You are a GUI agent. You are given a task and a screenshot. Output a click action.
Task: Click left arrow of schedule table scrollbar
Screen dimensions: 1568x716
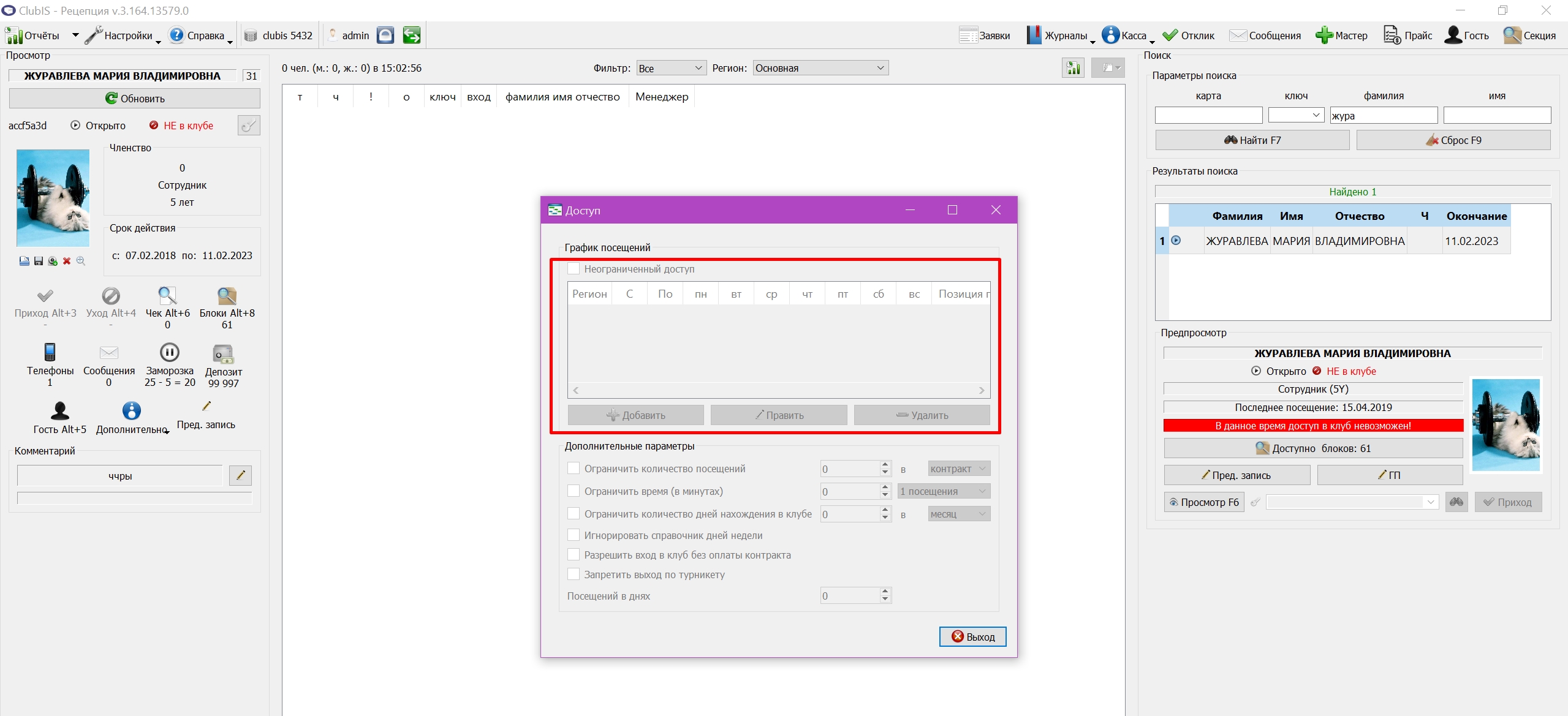(576, 390)
